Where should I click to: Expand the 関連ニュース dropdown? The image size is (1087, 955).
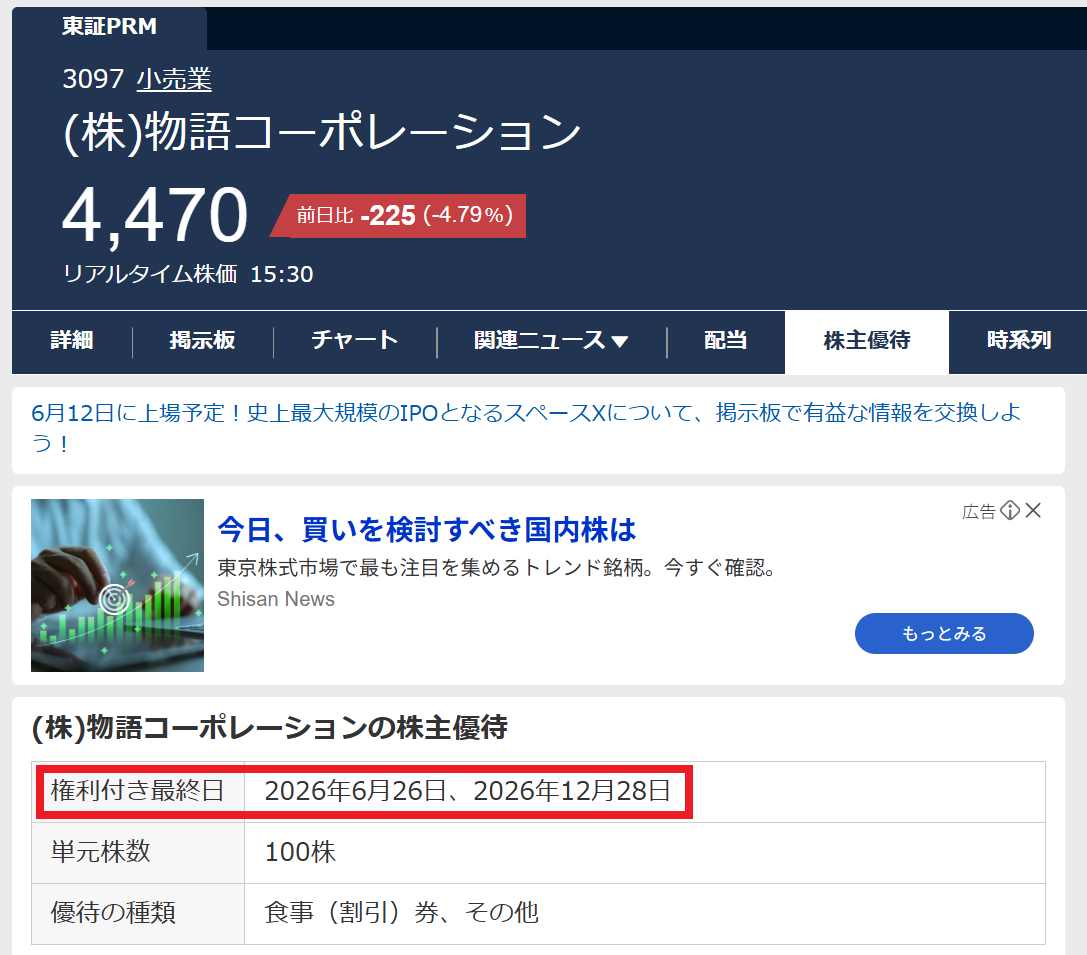(x=551, y=341)
